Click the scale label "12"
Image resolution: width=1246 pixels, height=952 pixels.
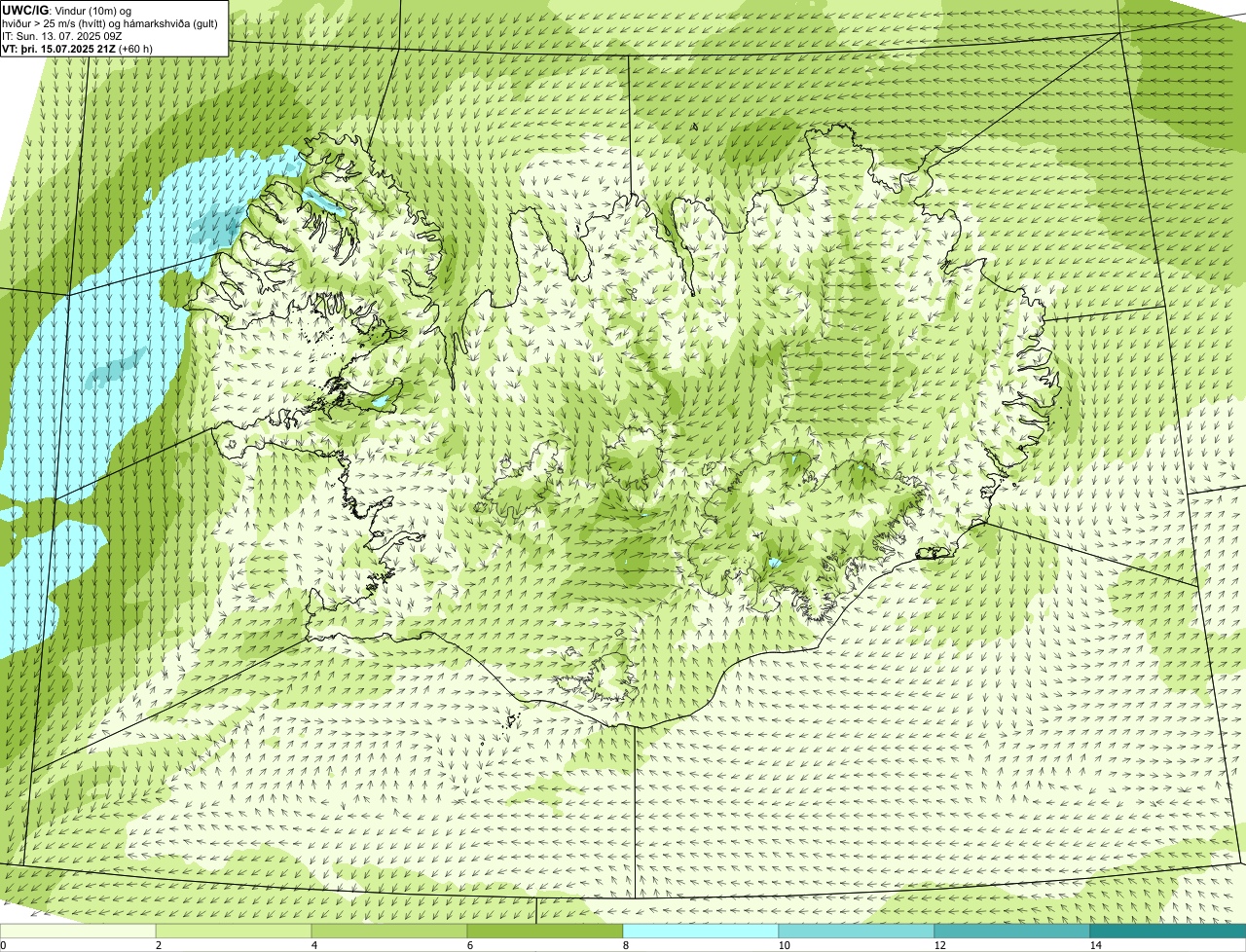click(x=938, y=945)
